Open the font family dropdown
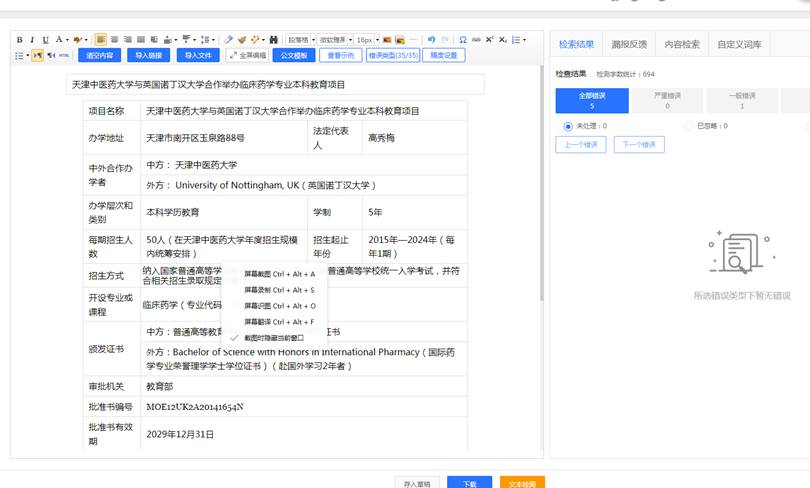 (x=335, y=40)
